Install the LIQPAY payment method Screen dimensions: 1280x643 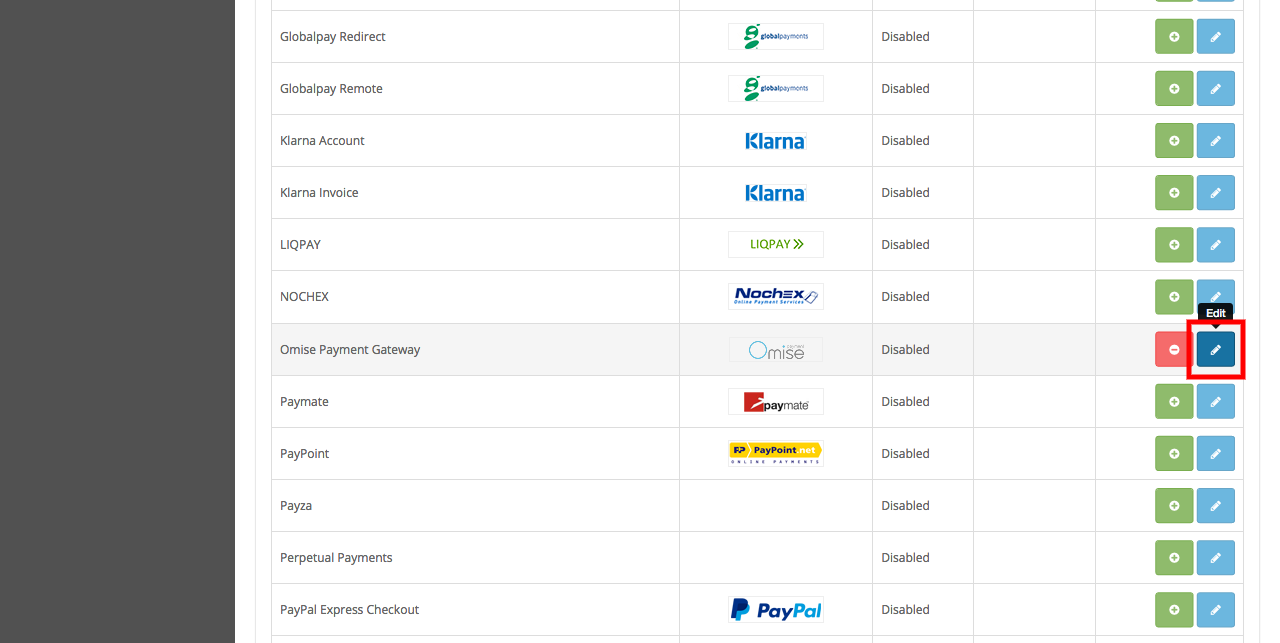tap(1174, 245)
